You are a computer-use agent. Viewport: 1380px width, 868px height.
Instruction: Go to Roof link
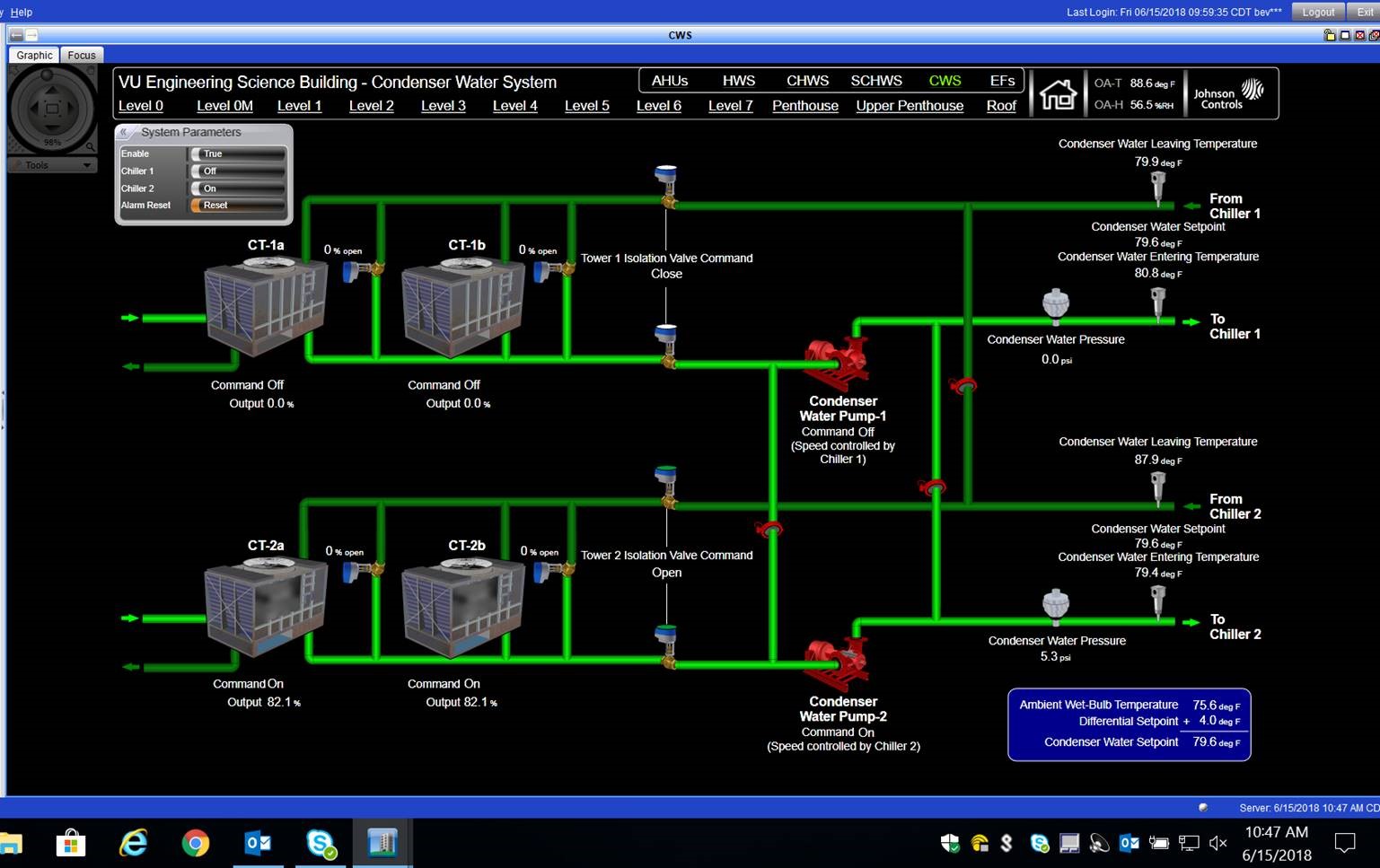1001,106
